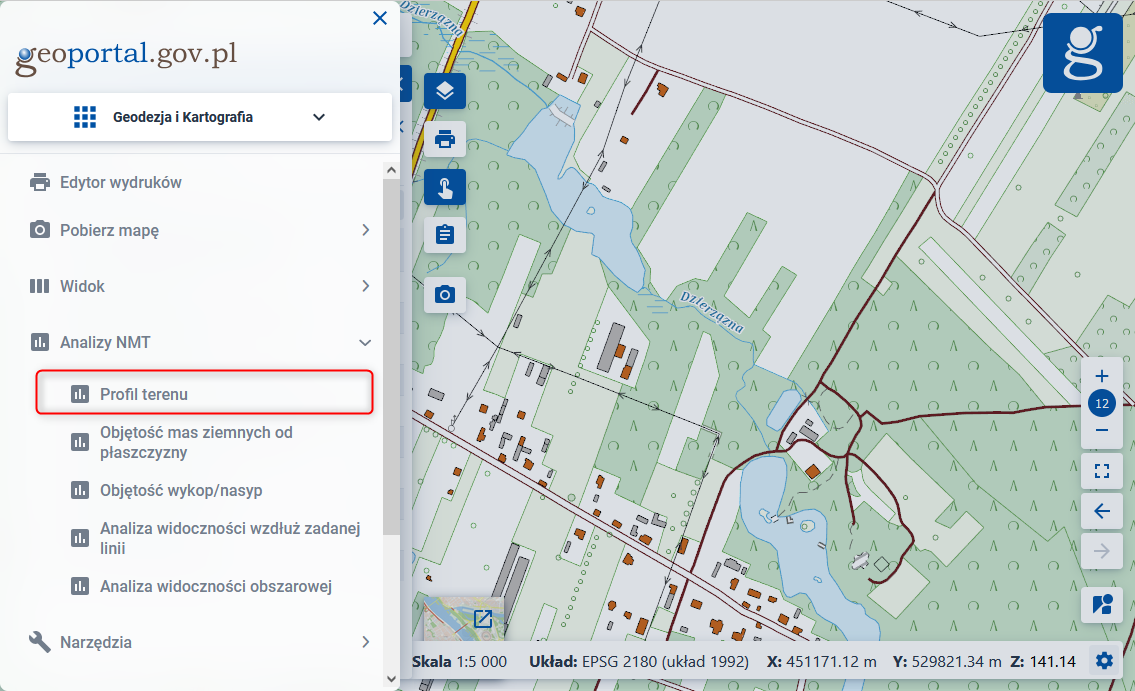Open the clipboard notes tool

[x=445, y=235]
